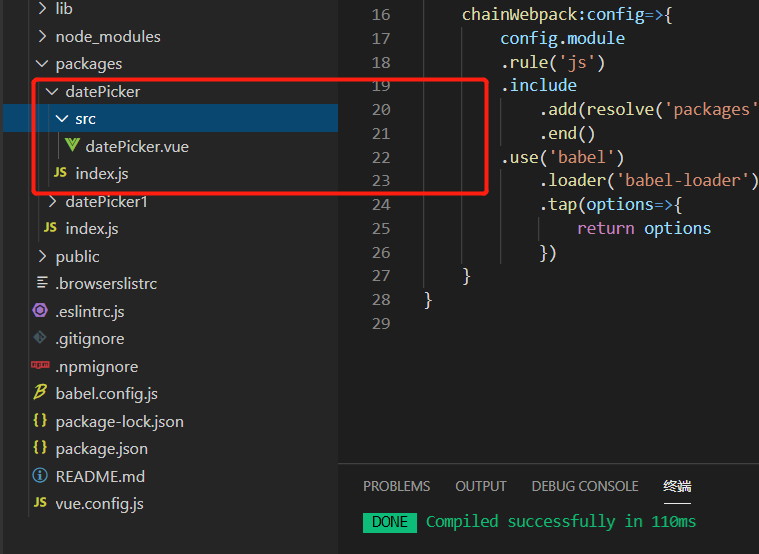The image size is (759, 554).
Task: Expand the datePicker1 folder chevron
Action: [53, 201]
